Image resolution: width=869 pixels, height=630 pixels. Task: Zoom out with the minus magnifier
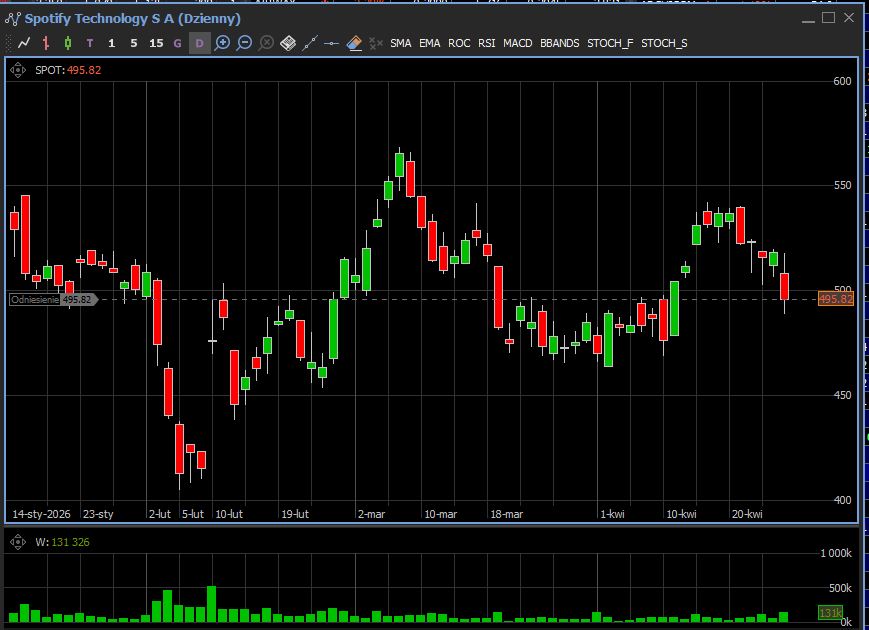[x=244, y=43]
